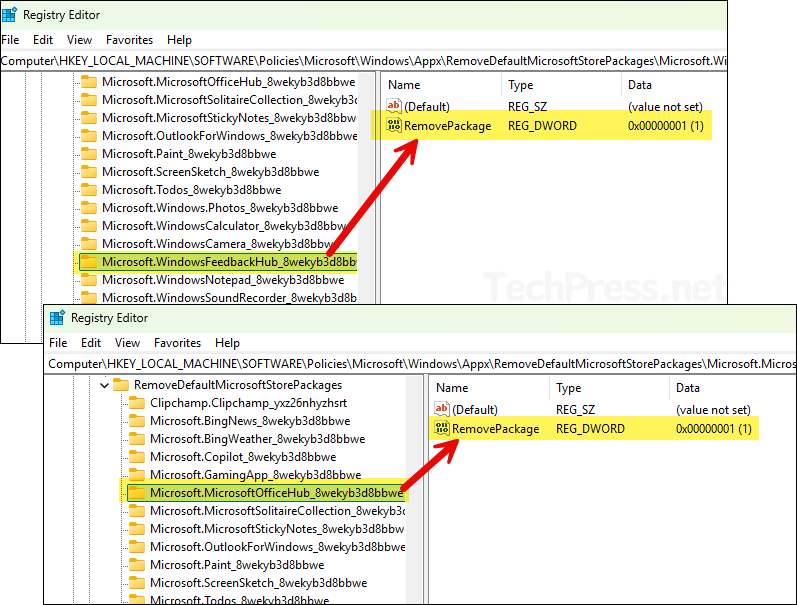The image size is (797, 605).
Task: Select Microsoft.MicrosoftOfficeHub folder icon in back window
Action: point(89,82)
